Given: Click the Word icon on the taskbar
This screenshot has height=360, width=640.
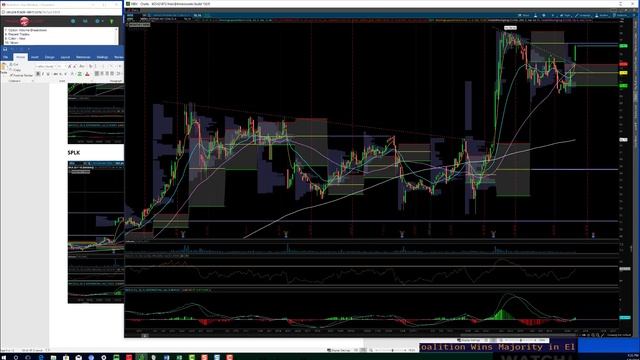Looking at the screenshot, I should (166, 357).
